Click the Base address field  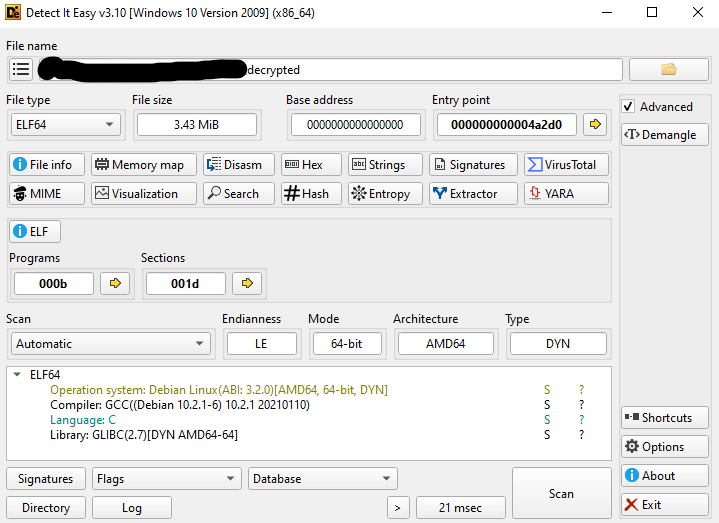click(x=355, y=125)
